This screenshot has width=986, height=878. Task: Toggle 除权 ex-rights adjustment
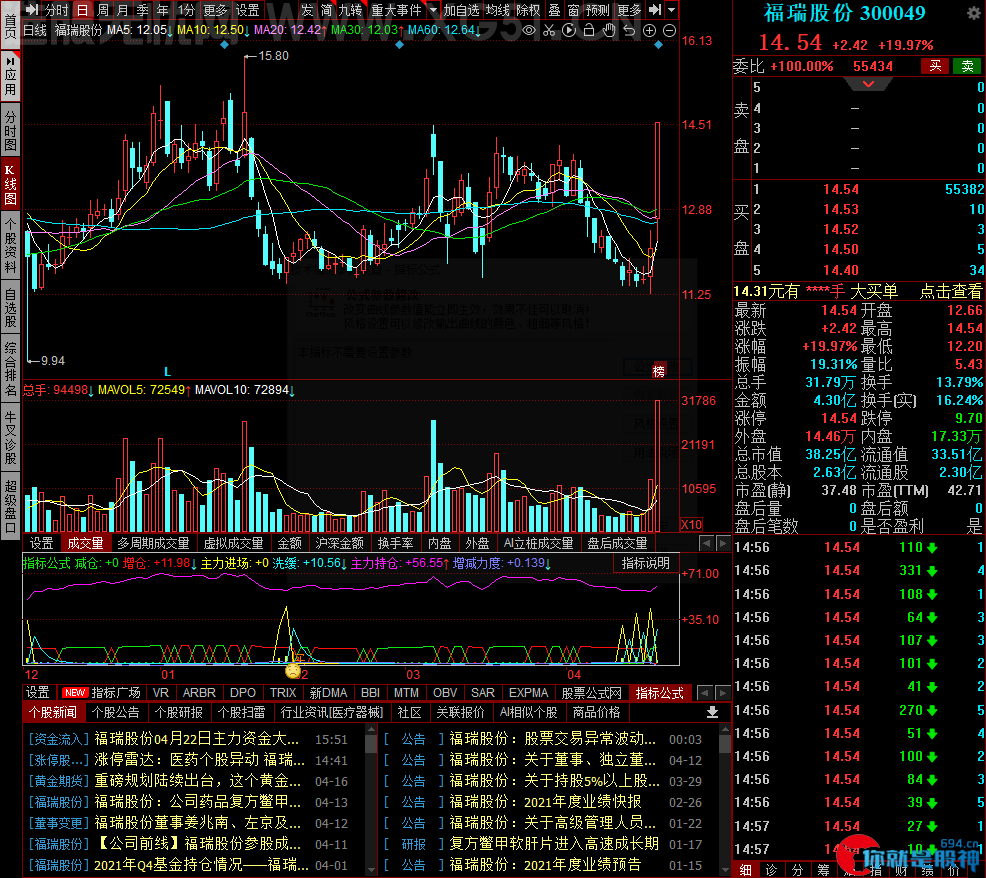click(528, 10)
